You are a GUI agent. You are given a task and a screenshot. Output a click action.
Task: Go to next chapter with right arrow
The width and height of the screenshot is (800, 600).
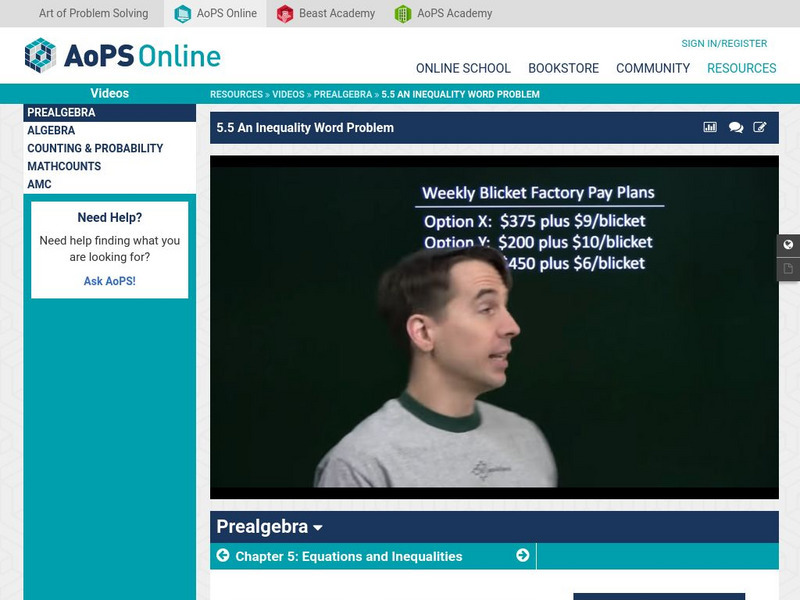pos(522,555)
